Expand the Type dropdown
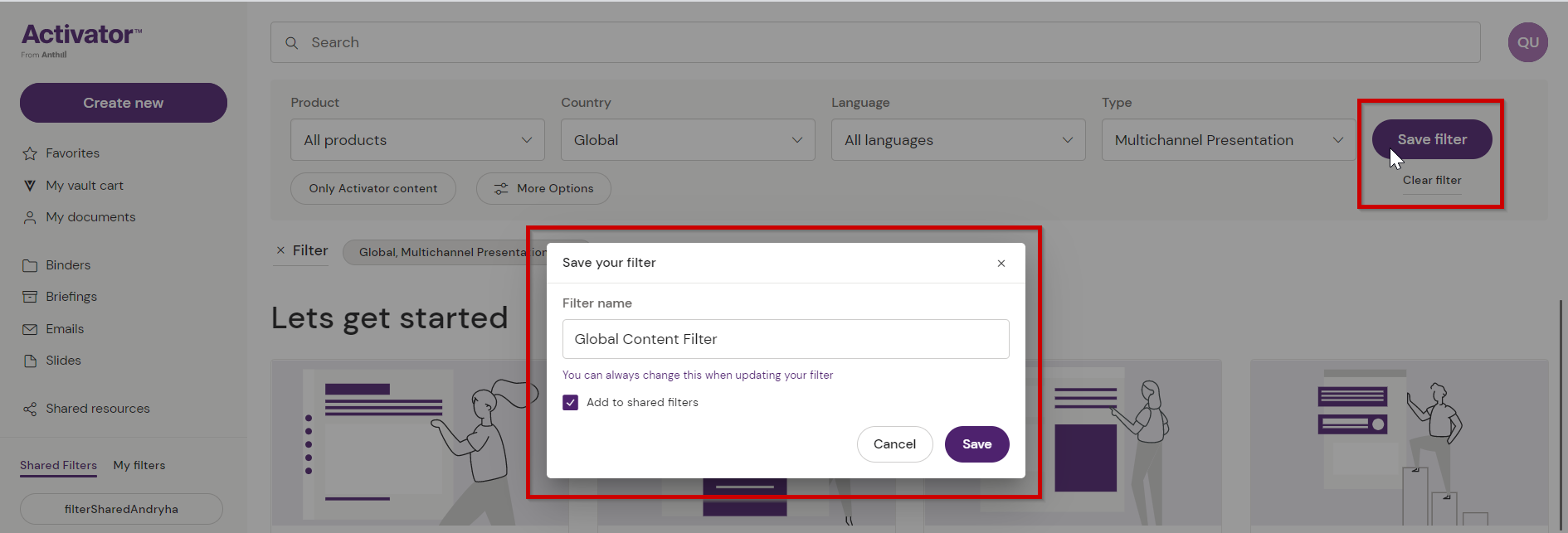 click(x=1228, y=140)
